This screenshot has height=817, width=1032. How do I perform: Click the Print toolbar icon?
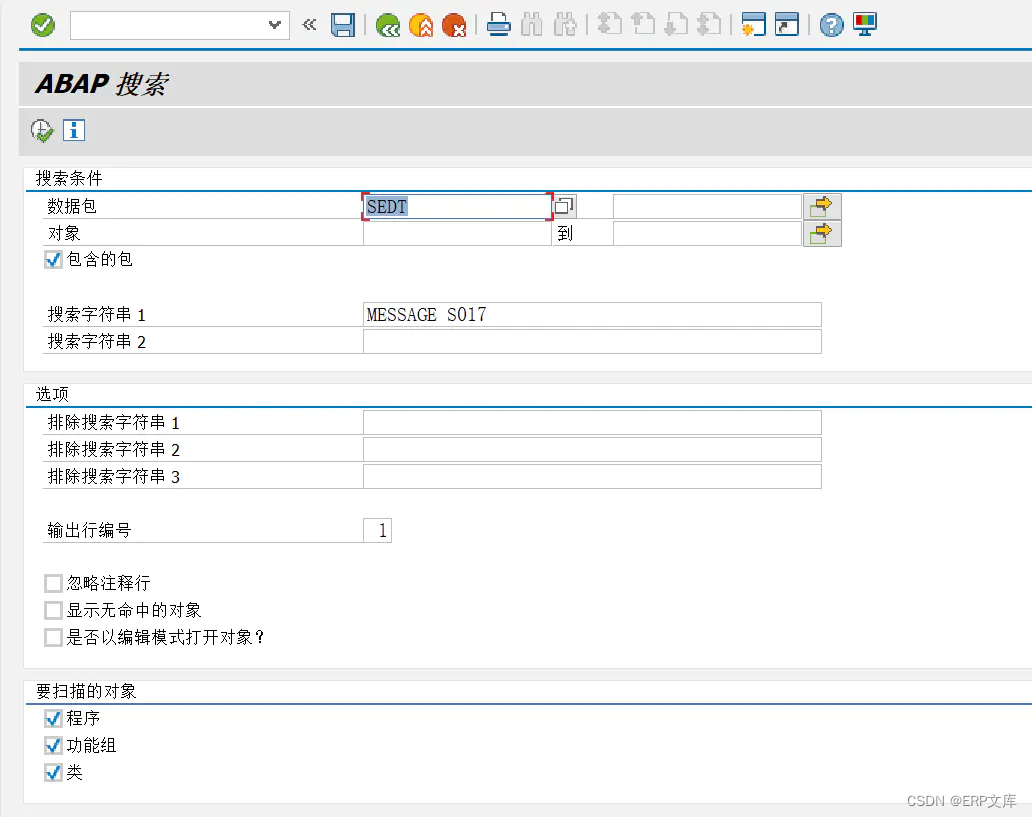(x=499, y=25)
